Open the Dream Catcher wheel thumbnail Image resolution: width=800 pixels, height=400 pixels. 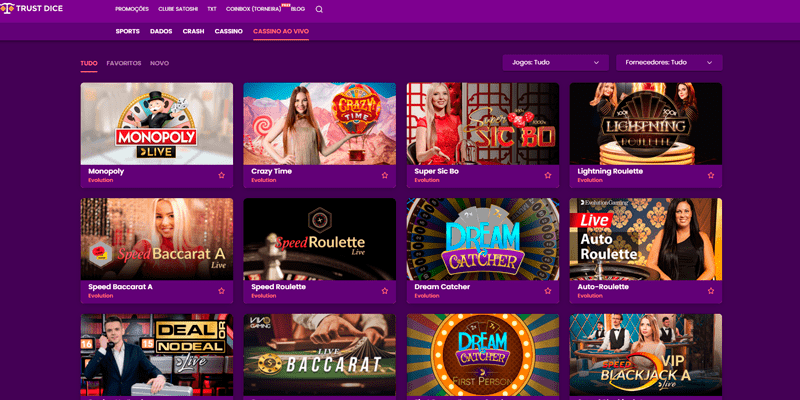(x=483, y=239)
